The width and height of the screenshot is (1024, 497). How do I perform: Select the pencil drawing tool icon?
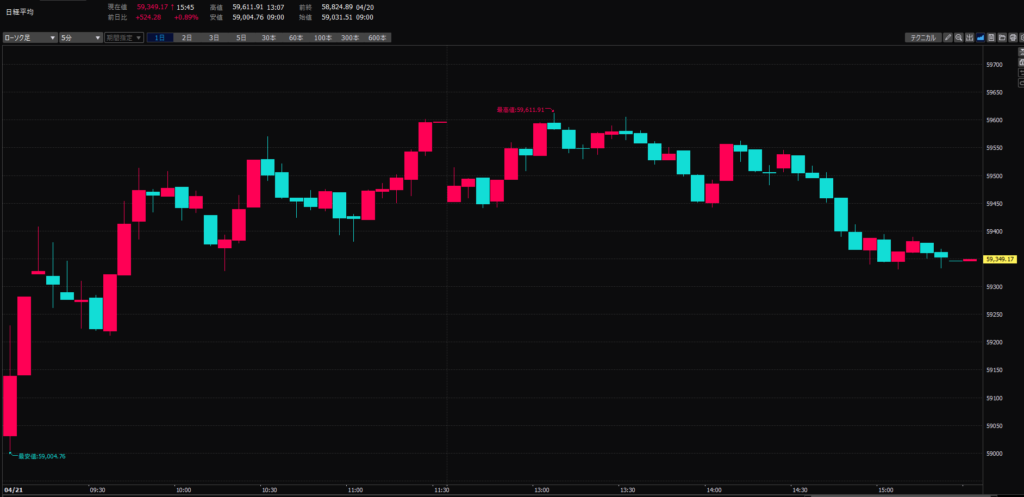947,37
